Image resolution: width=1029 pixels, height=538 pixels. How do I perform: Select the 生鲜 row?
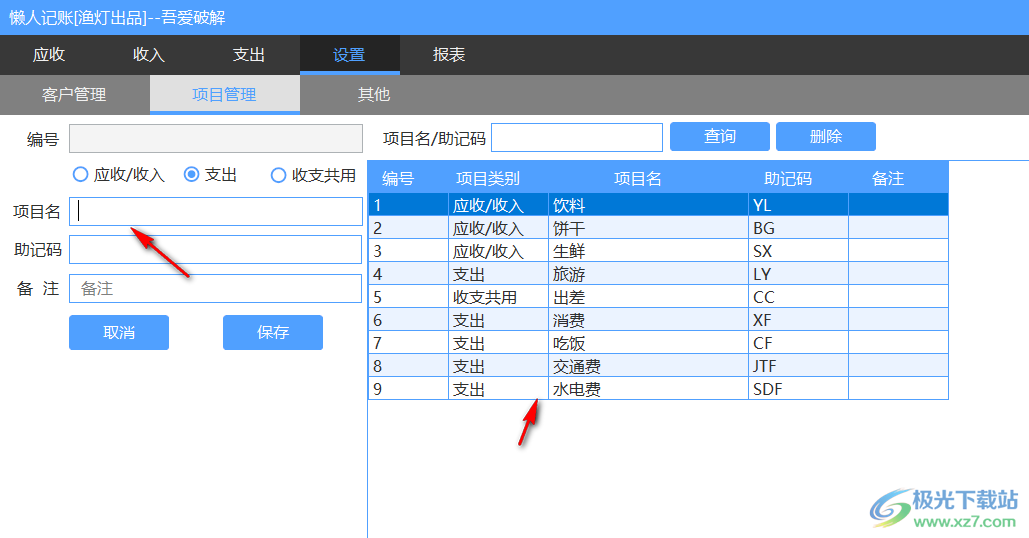point(658,251)
